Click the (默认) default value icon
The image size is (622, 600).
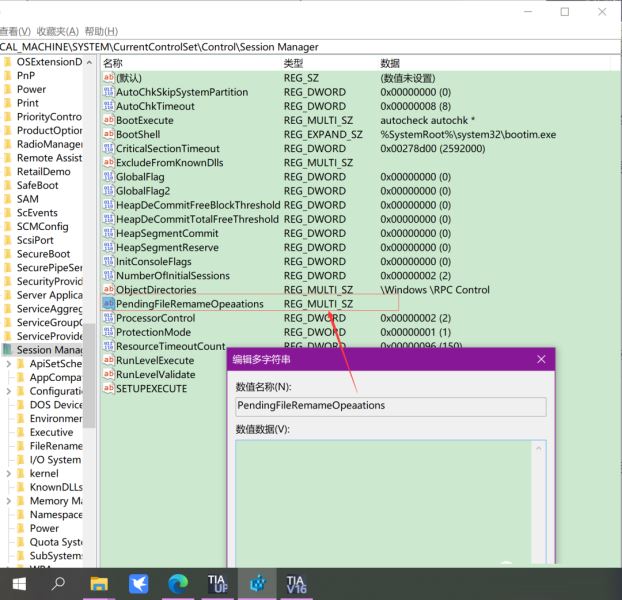(x=108, y=78)
